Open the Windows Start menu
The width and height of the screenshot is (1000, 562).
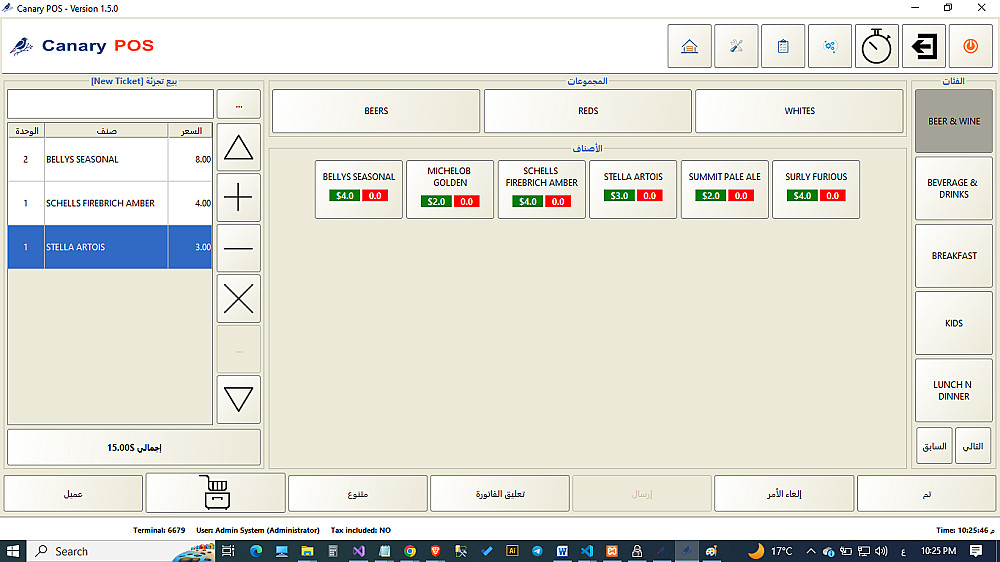(x=13, y=551)
